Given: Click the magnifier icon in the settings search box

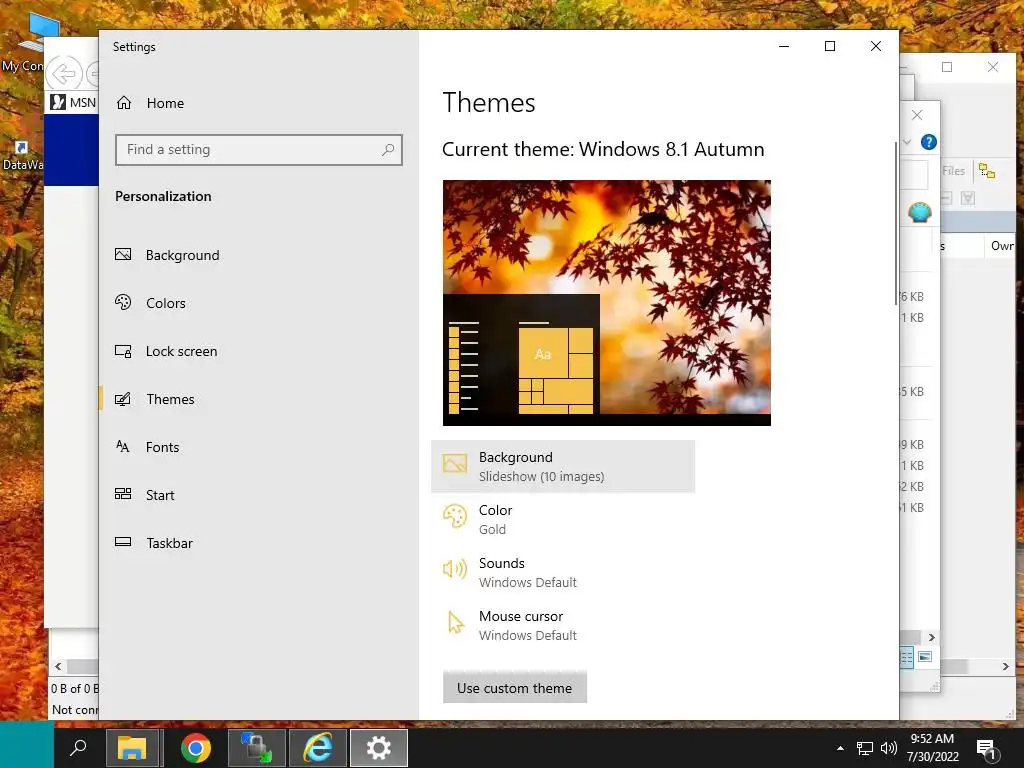Looking at the screenshot, I should [x=388, y=150].
